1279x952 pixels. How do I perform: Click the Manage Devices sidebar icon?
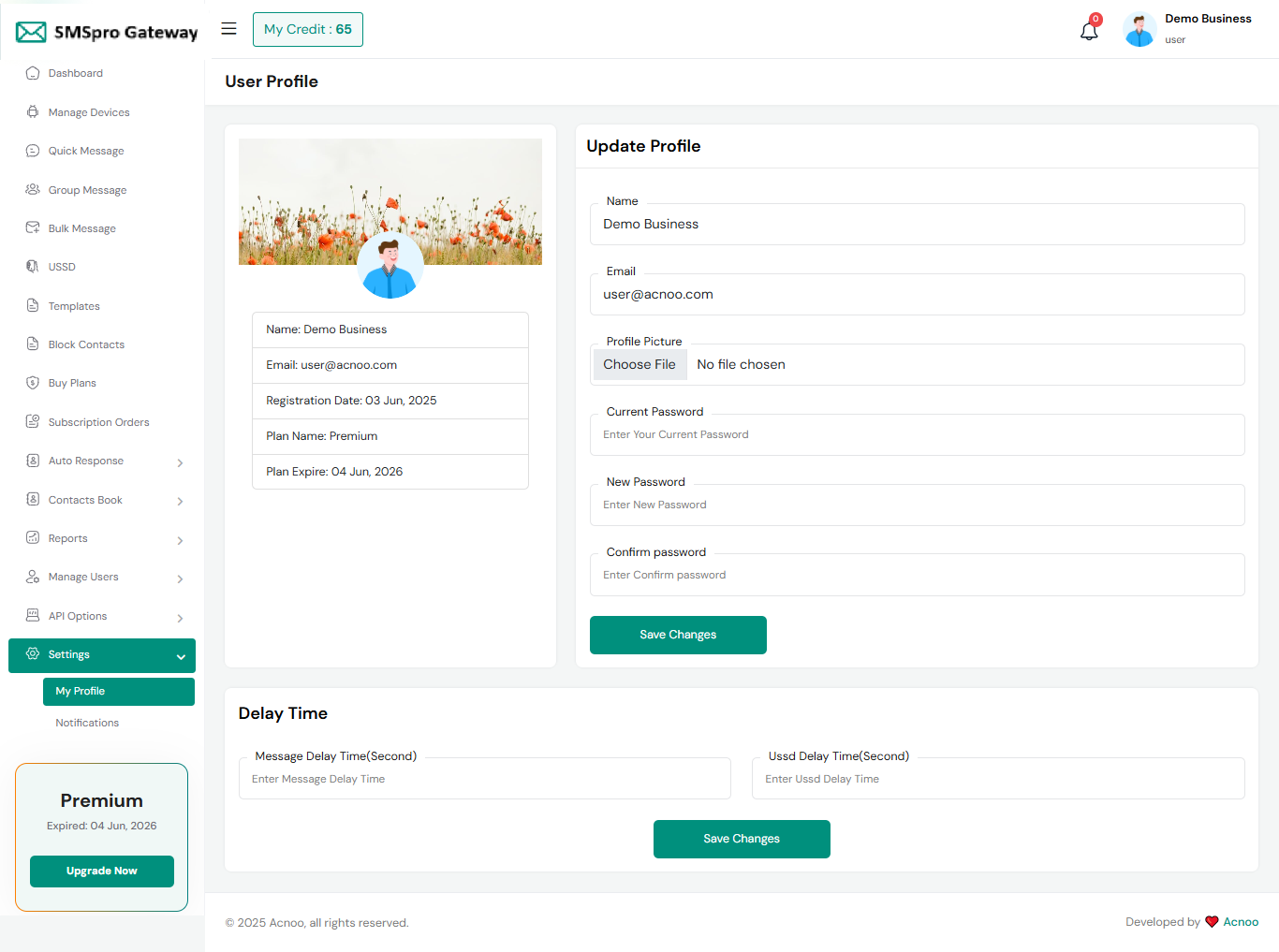point(33,112)
